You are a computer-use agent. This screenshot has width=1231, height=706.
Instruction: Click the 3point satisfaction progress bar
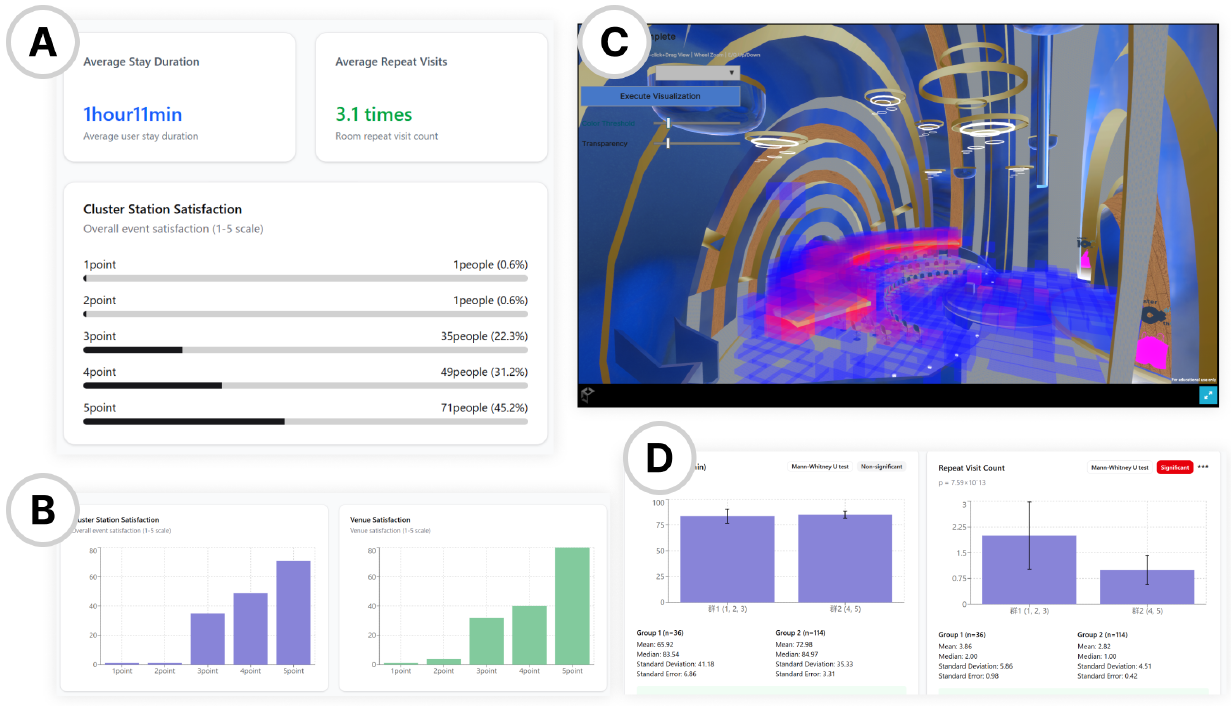click(305, 350)
